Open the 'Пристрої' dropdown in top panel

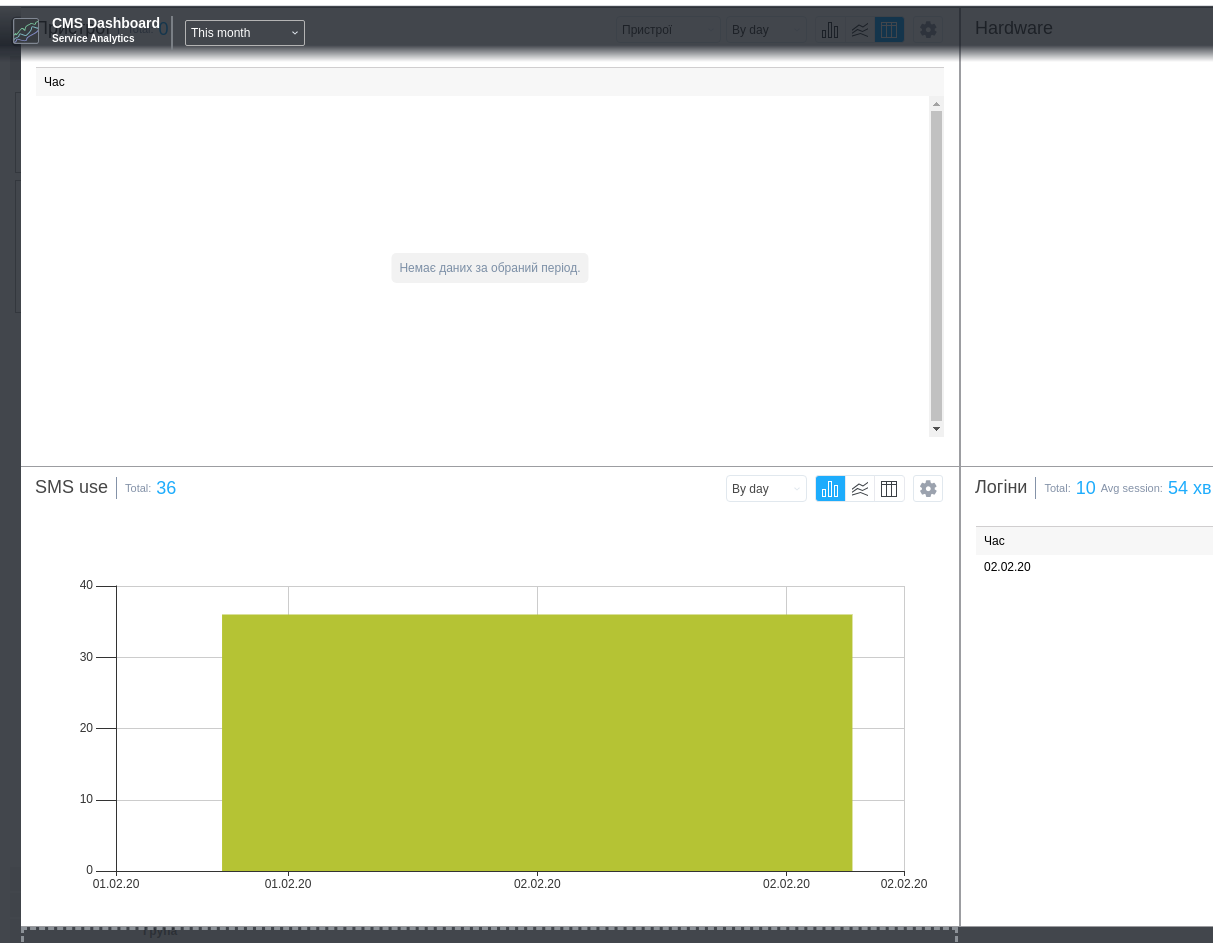[668, 30]
